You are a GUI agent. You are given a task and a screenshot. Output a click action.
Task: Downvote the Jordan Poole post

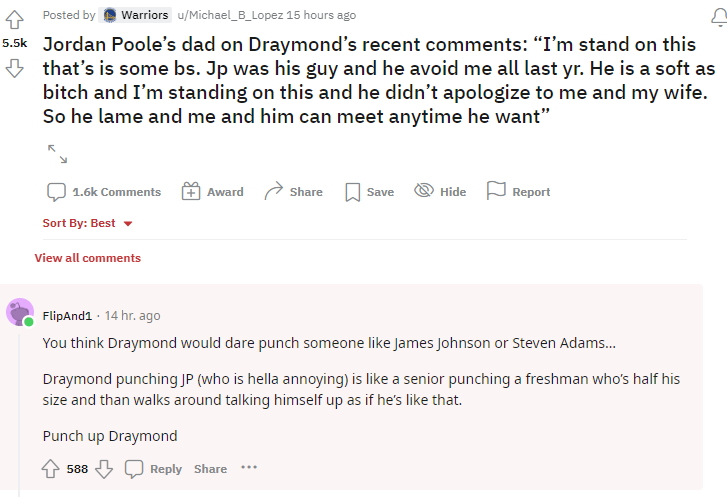click(14, 68)
